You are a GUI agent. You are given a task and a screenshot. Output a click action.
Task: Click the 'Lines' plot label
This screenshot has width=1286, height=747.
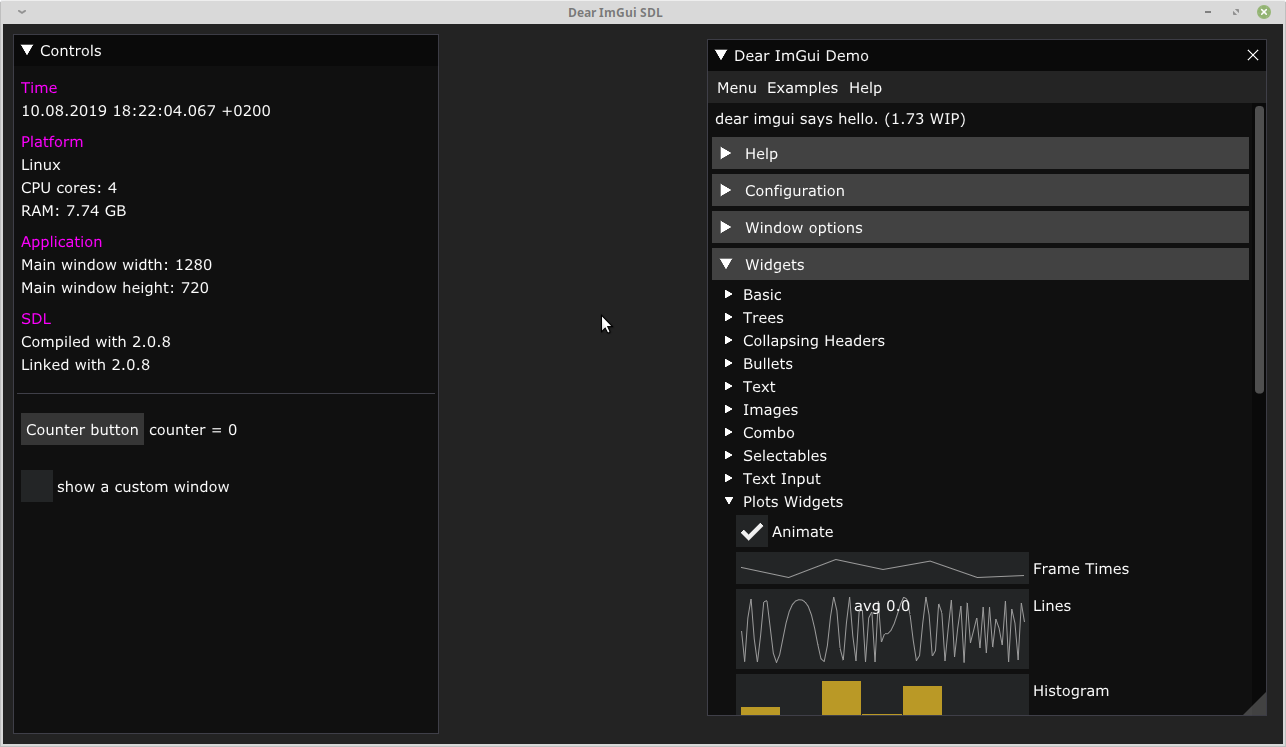tap(1052, 606)
